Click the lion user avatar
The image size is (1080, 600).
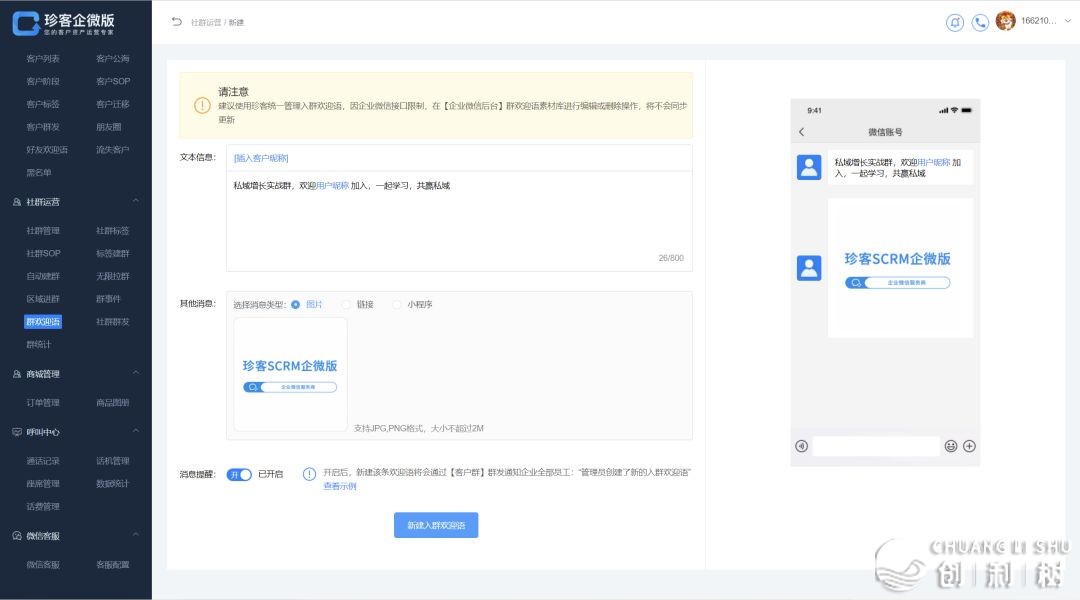click(1005, 21)
